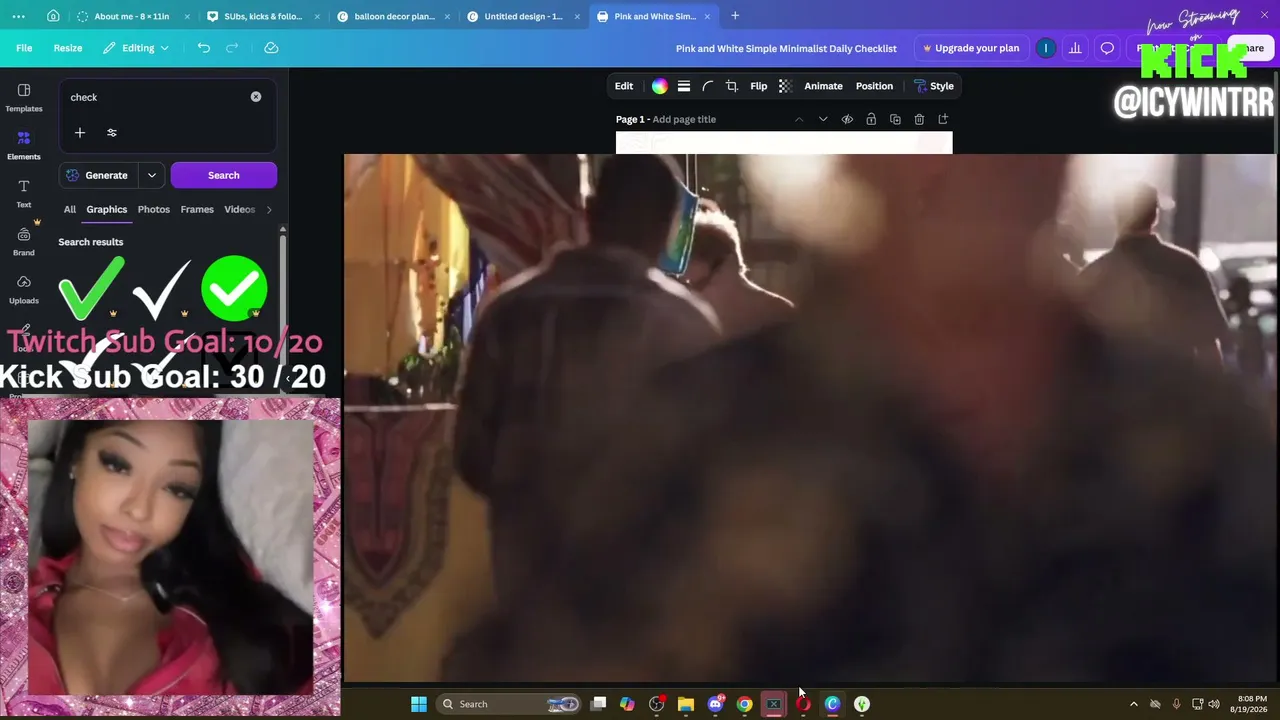This screenshot has width=1280, height=720.
Task: Lock Page 1
Action: pyautogui.click(x=871, y=119)
